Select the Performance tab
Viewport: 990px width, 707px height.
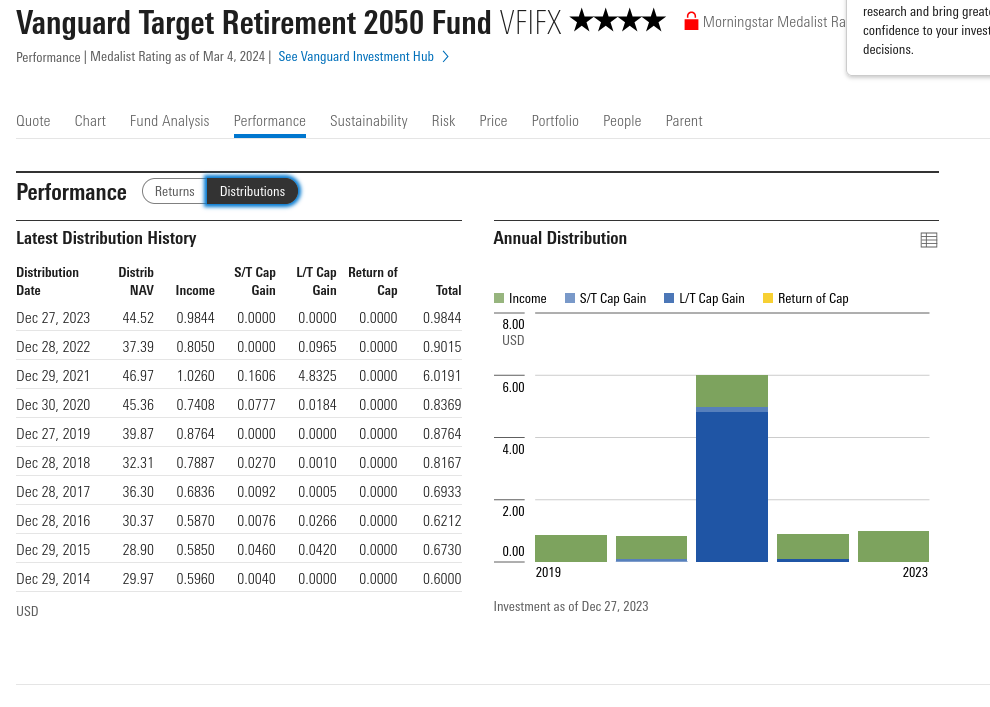click(270, 121)
